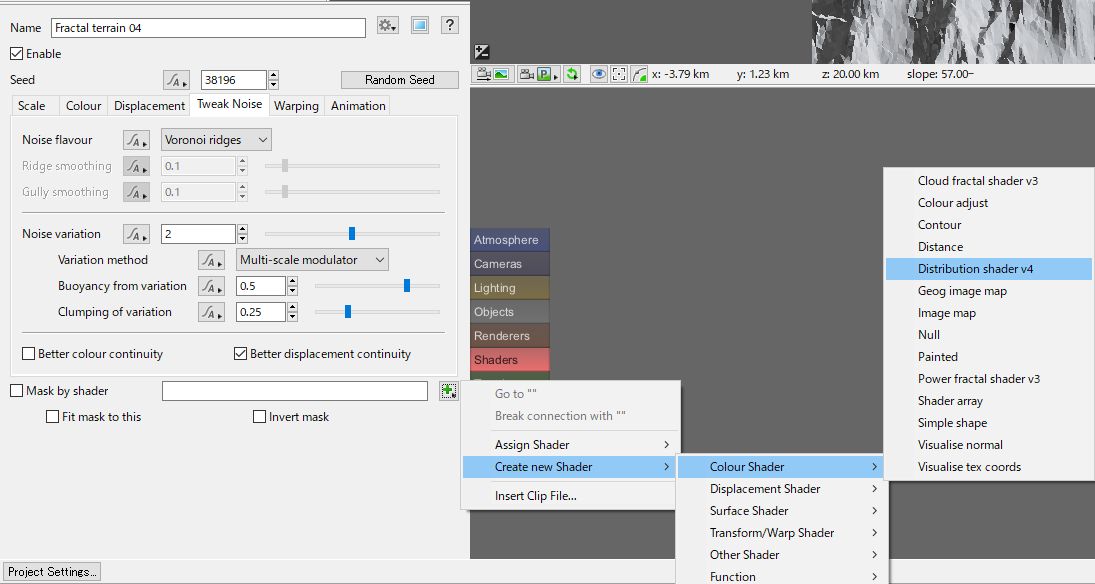This screenshot has width=1095, height=584.
Task: Open animation options for Buoyancy from variation
Action: [211, 286]
